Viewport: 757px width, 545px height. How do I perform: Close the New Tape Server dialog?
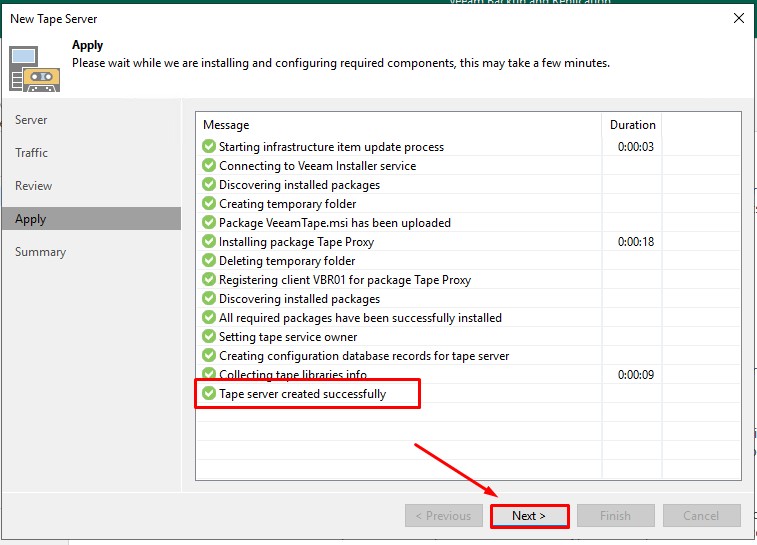point(738,18)
